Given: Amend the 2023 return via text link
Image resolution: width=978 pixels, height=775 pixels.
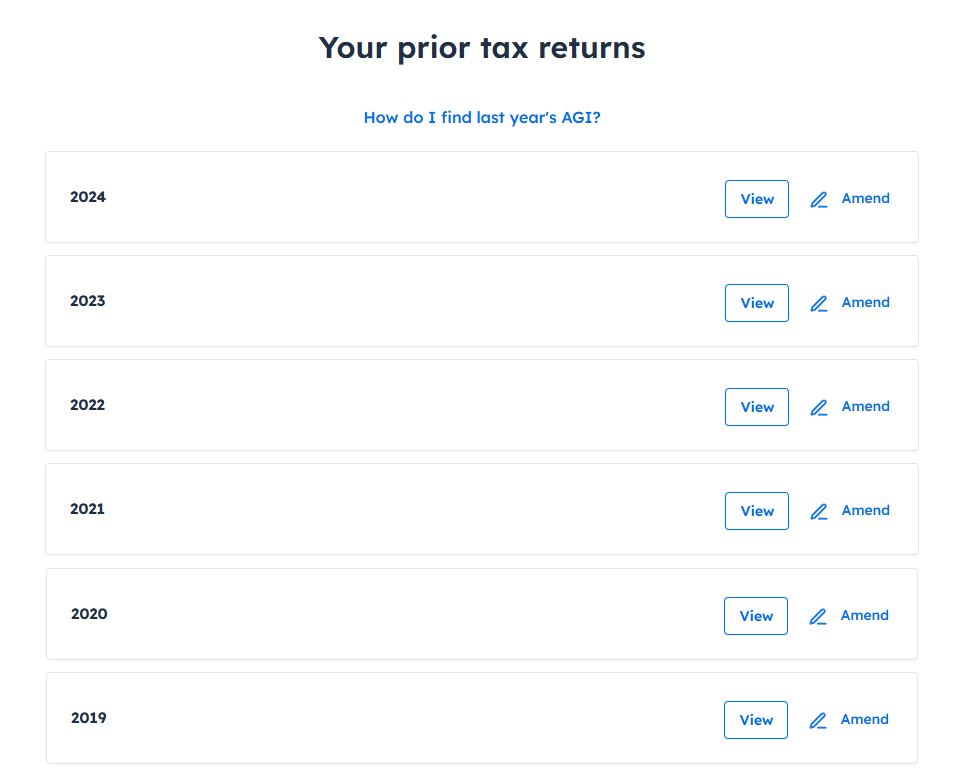Looking at the screenshot, I should tap(865, 302).
